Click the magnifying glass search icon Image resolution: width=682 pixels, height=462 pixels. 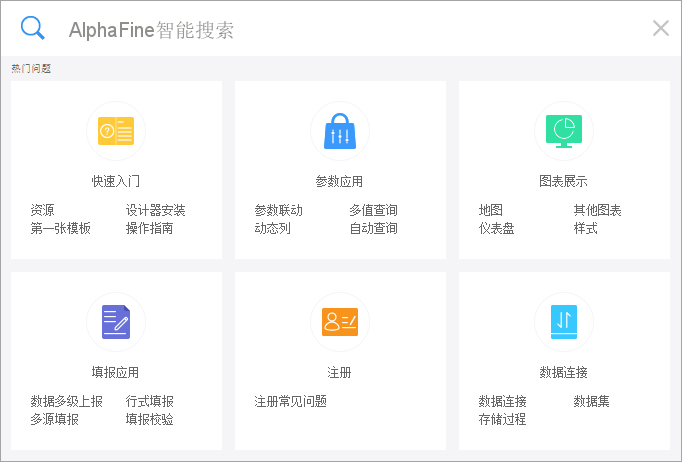pyautogui.click(x=33, y=28)
